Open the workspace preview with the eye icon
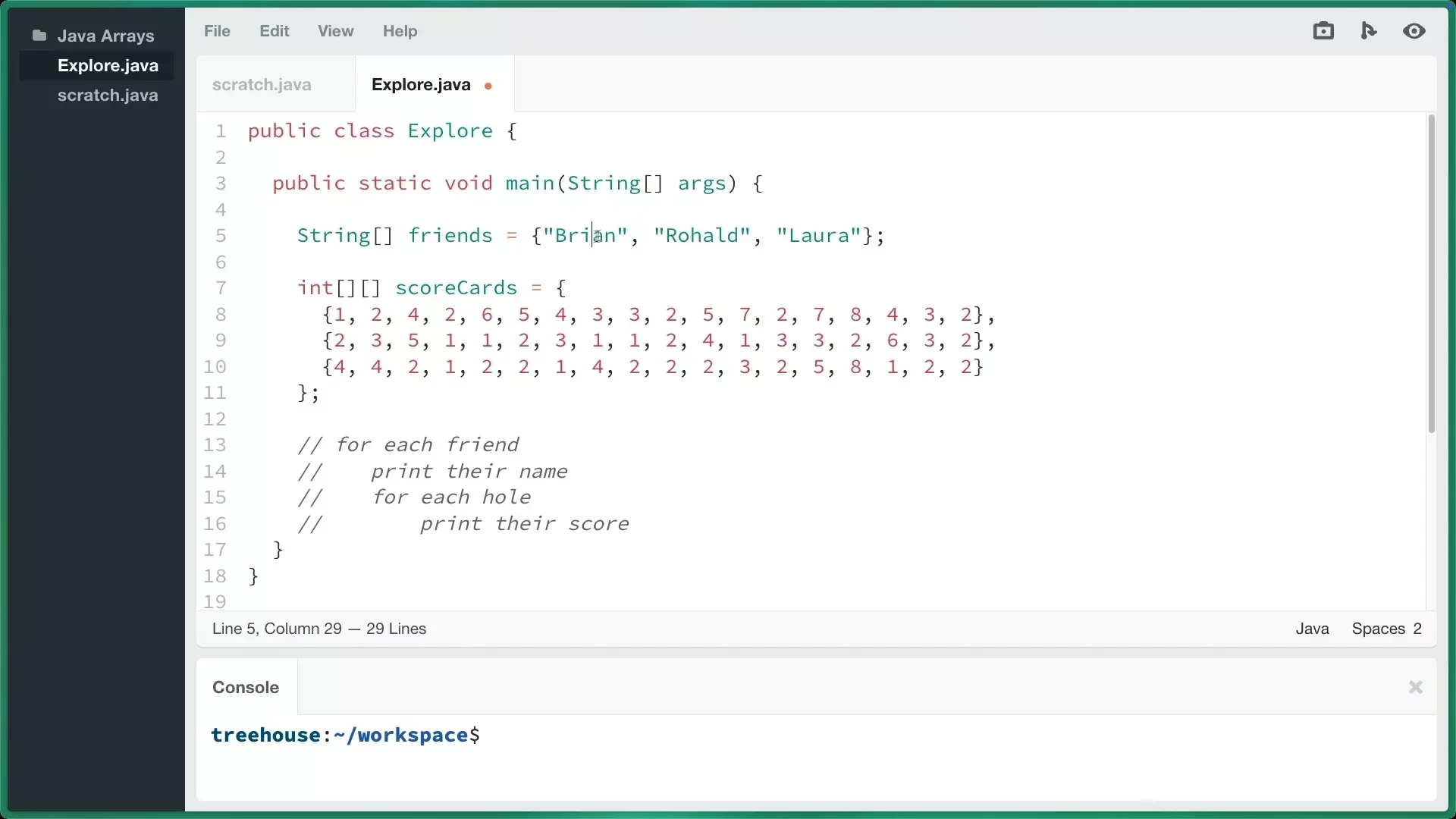This screenshot has width=1456, height=819. [1415, 31]
